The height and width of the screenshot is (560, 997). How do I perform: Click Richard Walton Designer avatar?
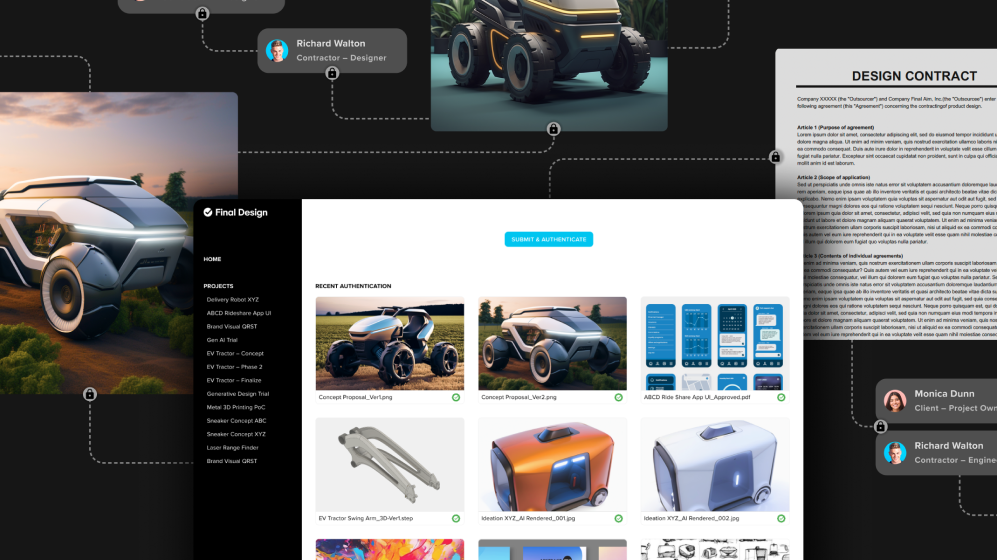pos(277,50)
